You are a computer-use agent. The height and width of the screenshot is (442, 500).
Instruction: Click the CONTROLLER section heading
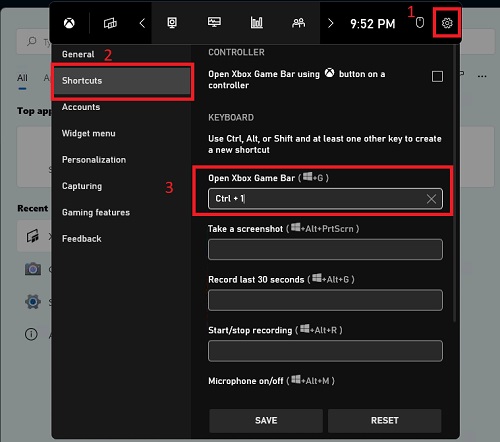point(236,52)
